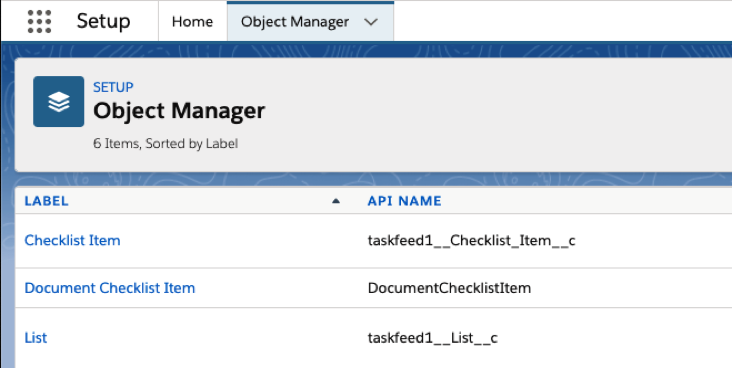Screen dimensions: 732x368
Task: Click the Setup app name text
Action: [x=103, y=21]
